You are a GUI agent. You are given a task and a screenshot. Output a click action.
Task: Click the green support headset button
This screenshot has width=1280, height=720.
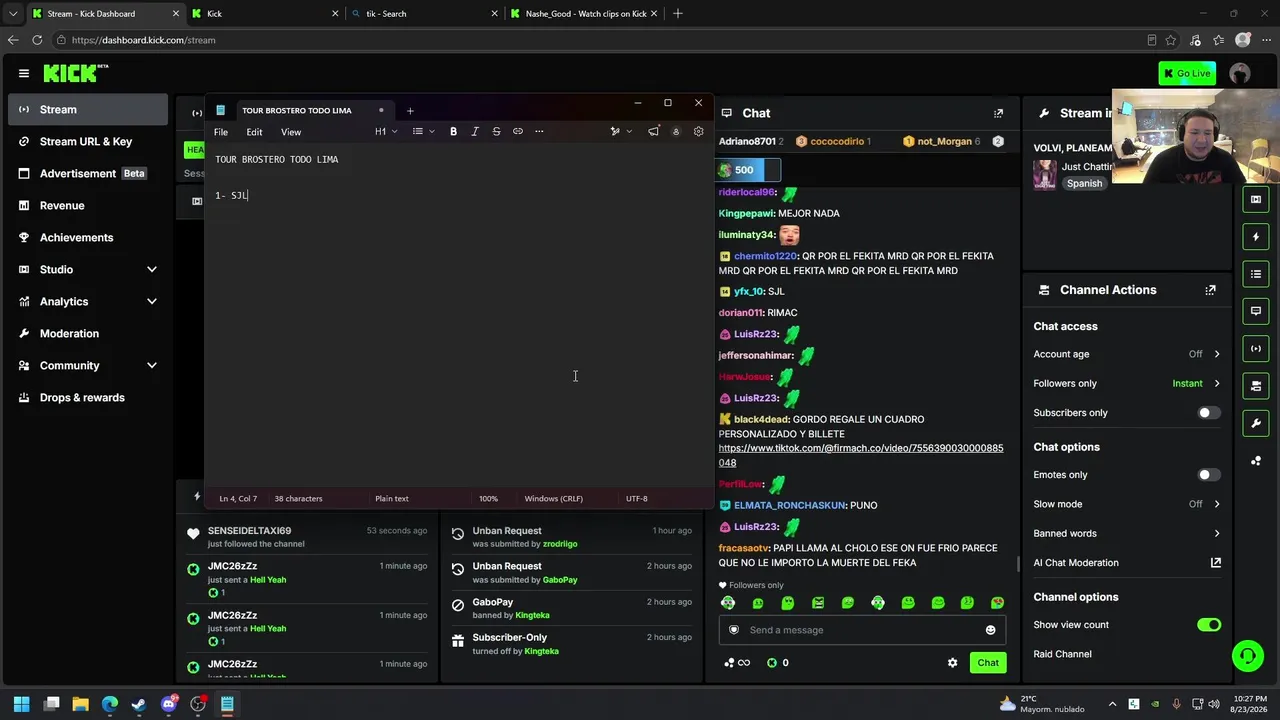(x=1247, y=656)
